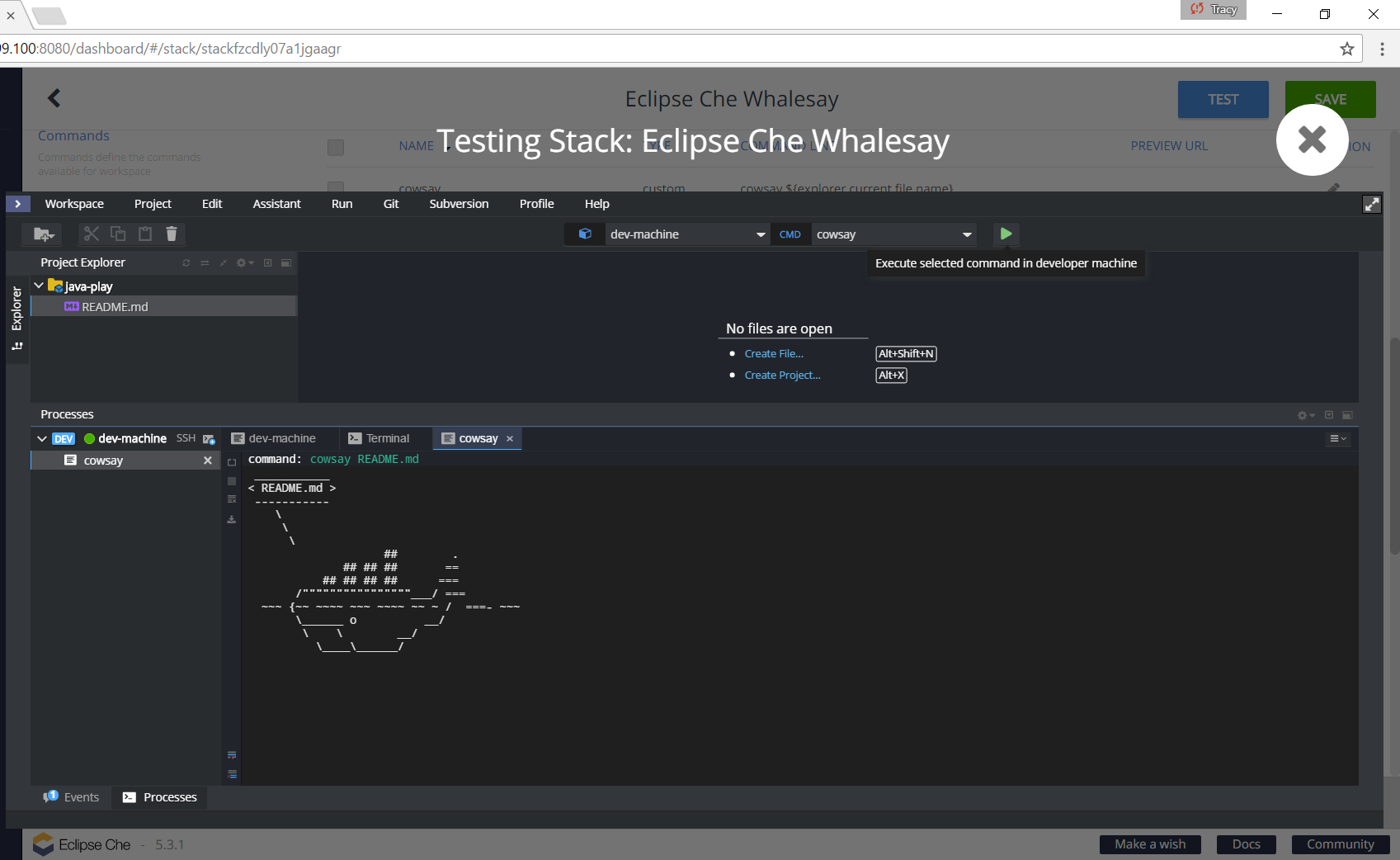
Task: Toggle wrap text icon in console
Action: (x=232, y=755)
